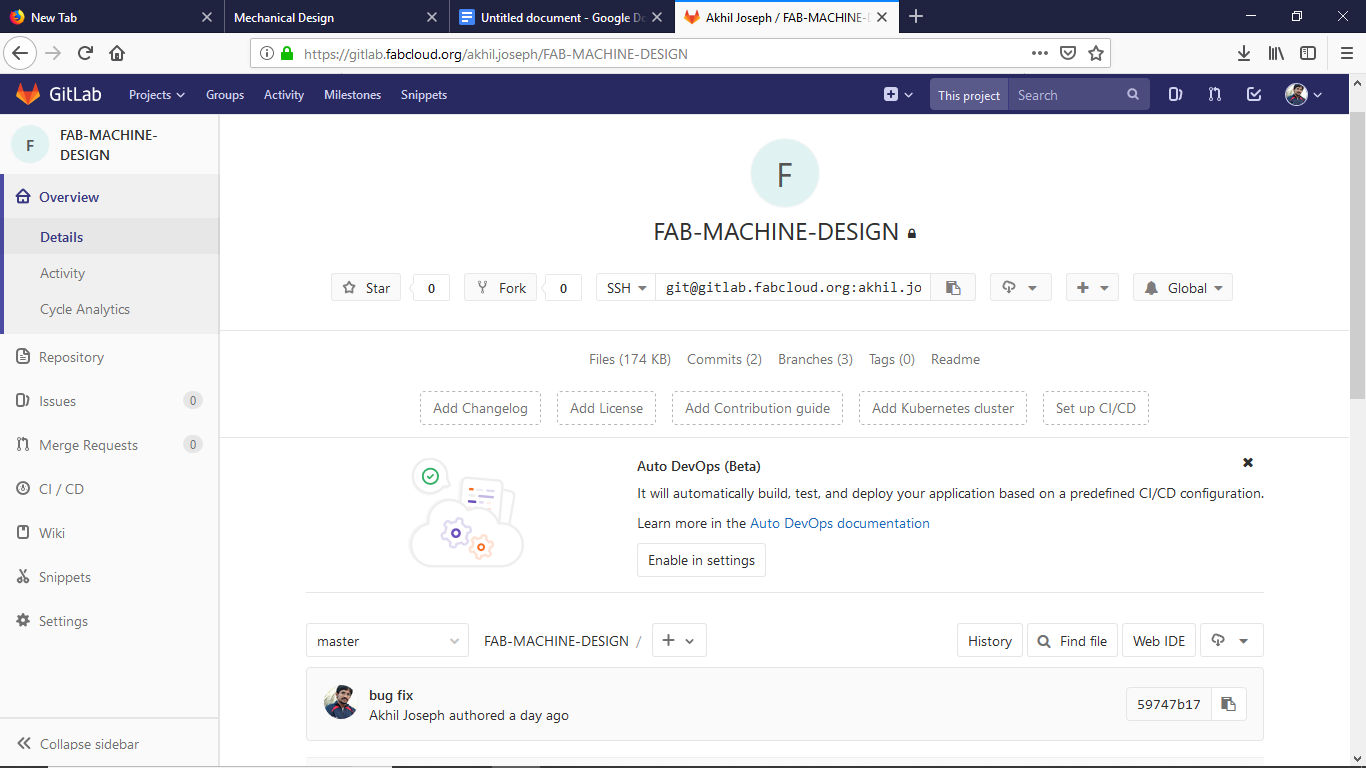Open the Firefox library icon
The width and height of the screenshot is (1366, 768).
point(1276,53)
